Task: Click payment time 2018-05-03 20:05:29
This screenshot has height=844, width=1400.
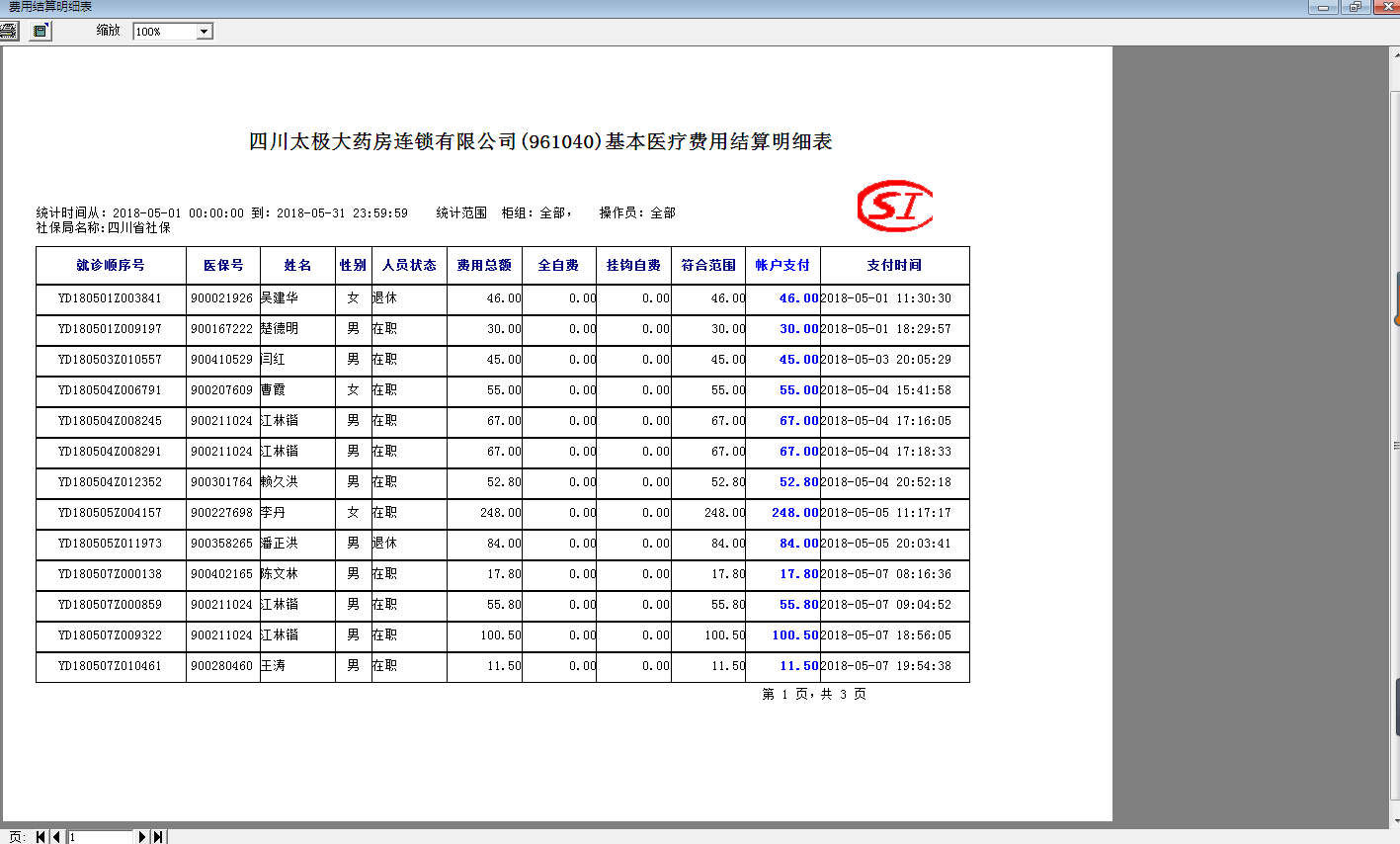Action: click(886, 360)
